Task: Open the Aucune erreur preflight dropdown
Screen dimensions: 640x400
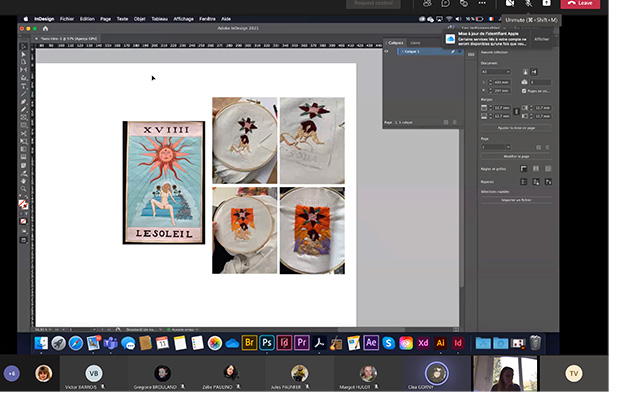Action: tap(197, 329)
